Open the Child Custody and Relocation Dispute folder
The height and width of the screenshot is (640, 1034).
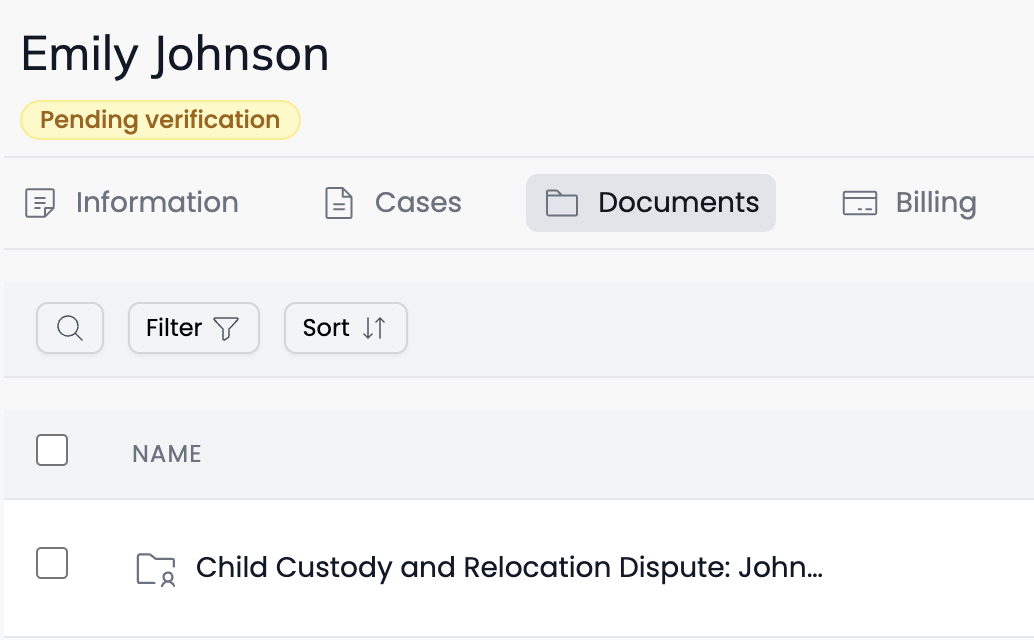(x=508, y=568)
